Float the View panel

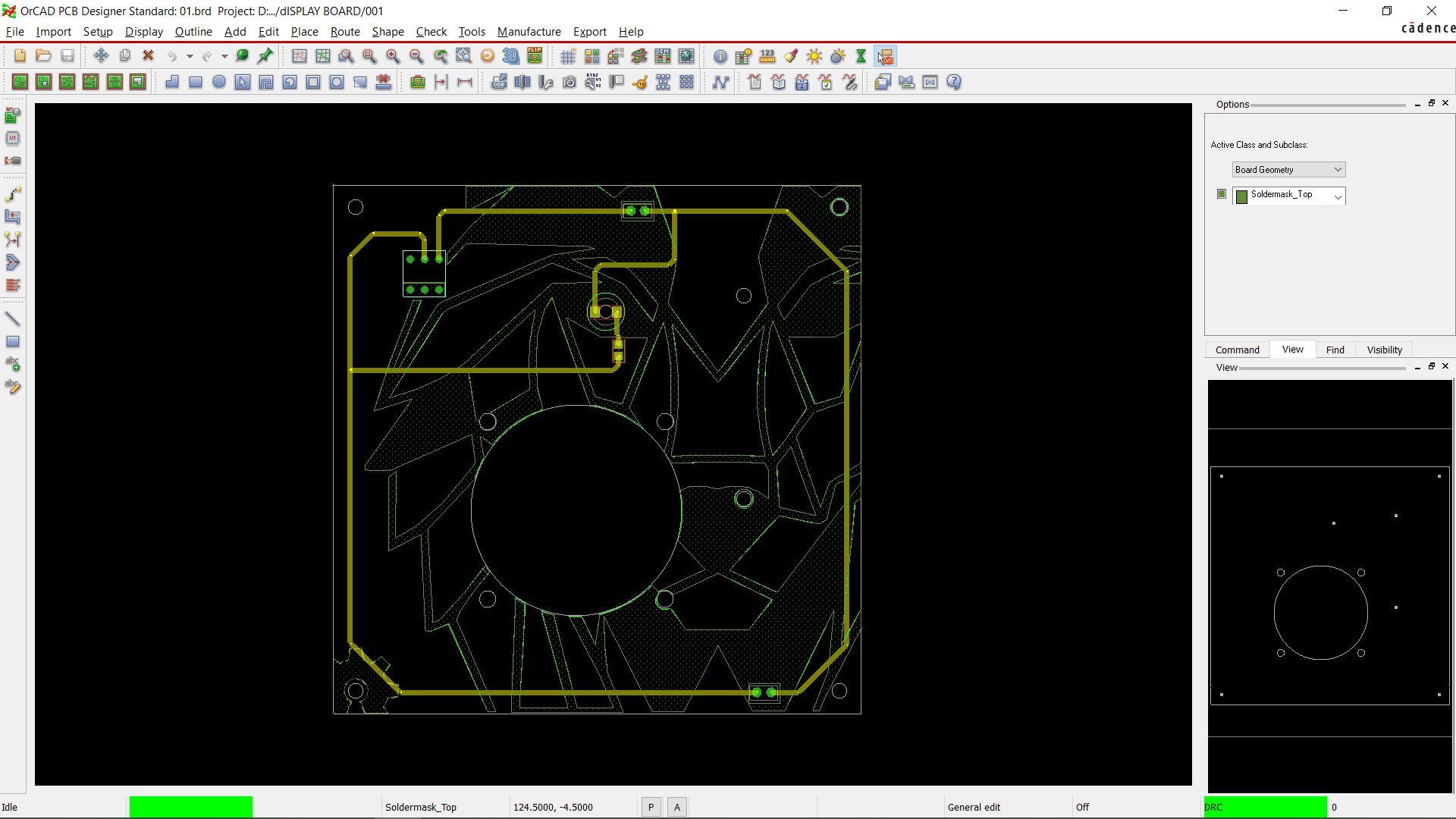[x=1432, y=366]
